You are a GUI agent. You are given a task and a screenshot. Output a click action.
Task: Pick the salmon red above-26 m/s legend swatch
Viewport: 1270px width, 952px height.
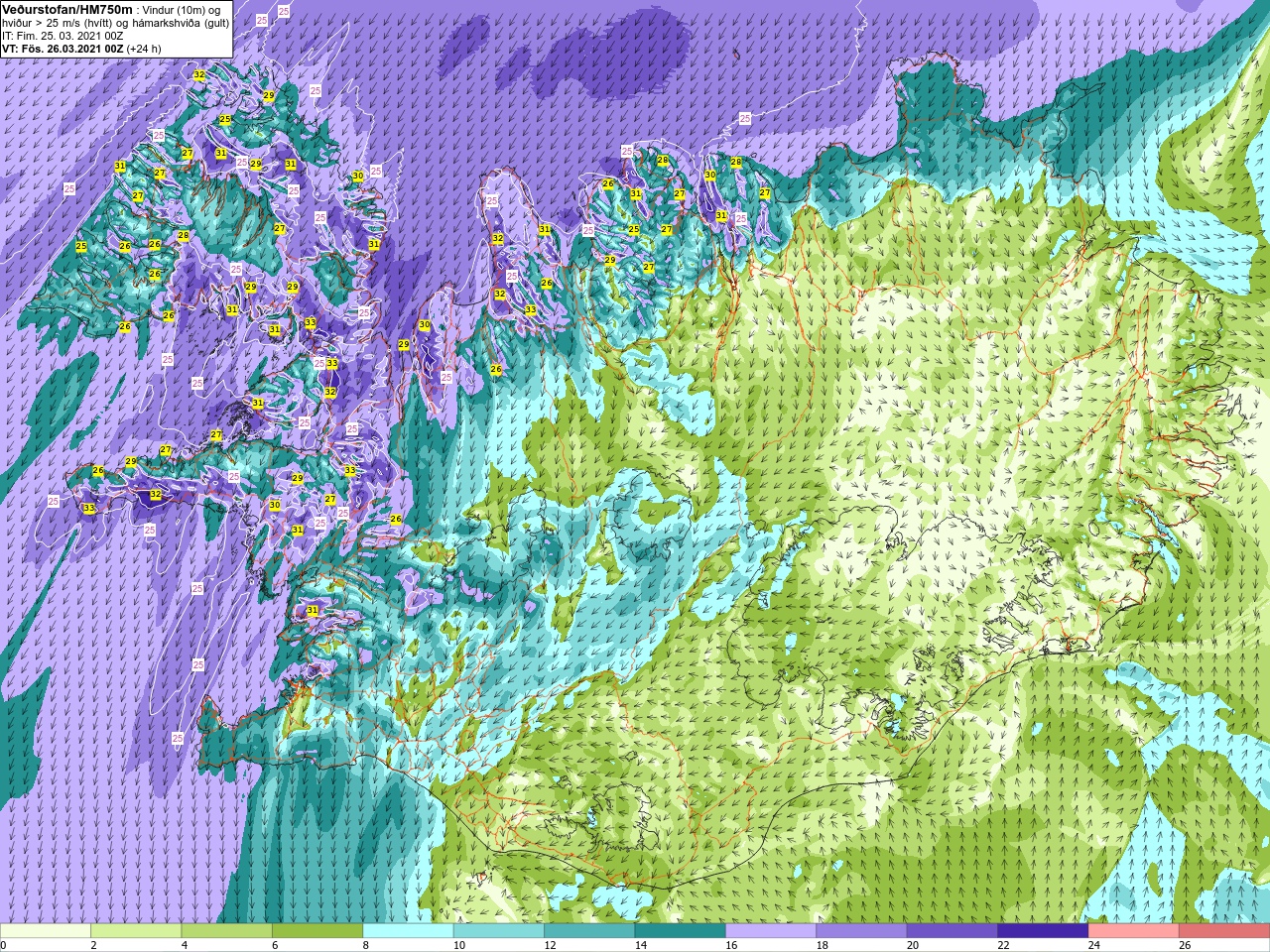(1224, 931)
